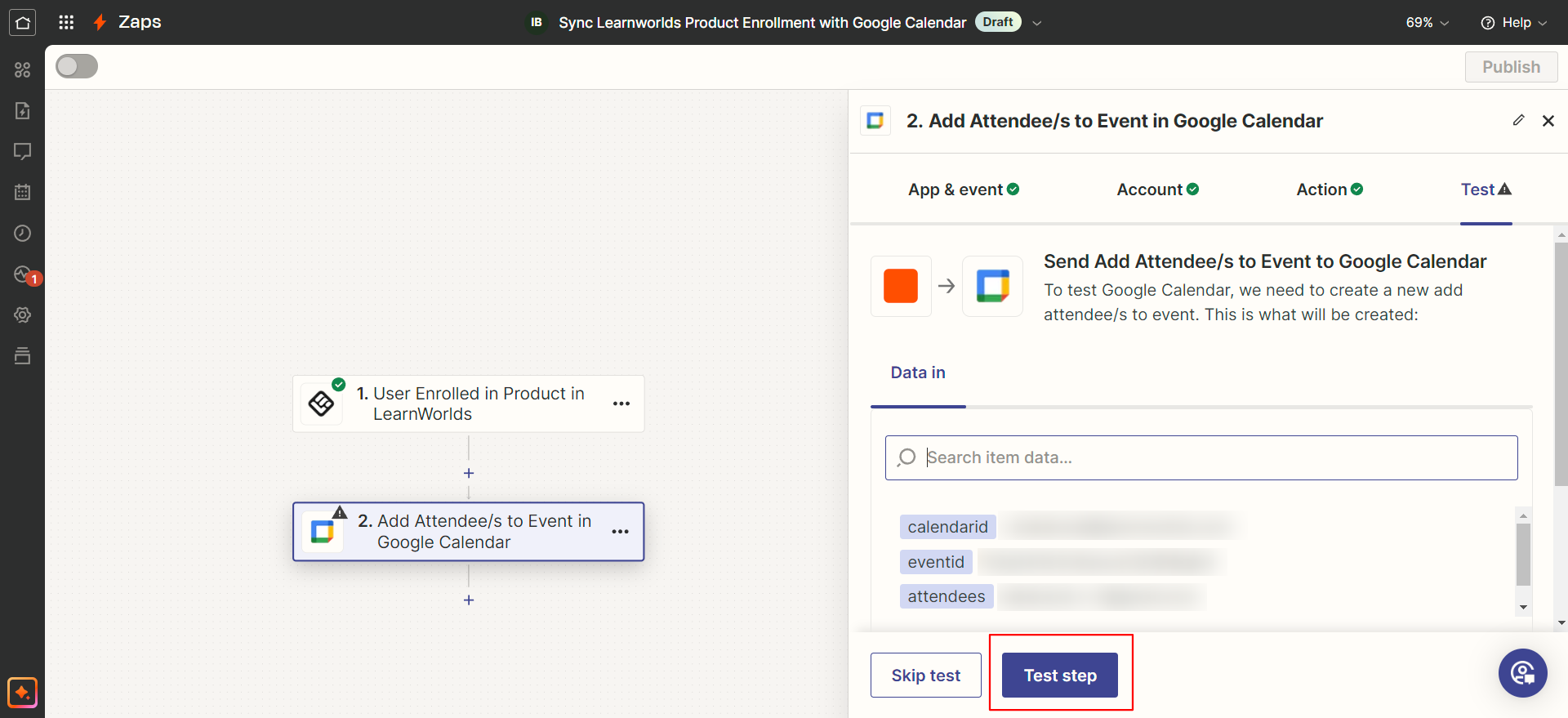
Task: Expand the Zap title dropdown chevron
Action: 1037,23
